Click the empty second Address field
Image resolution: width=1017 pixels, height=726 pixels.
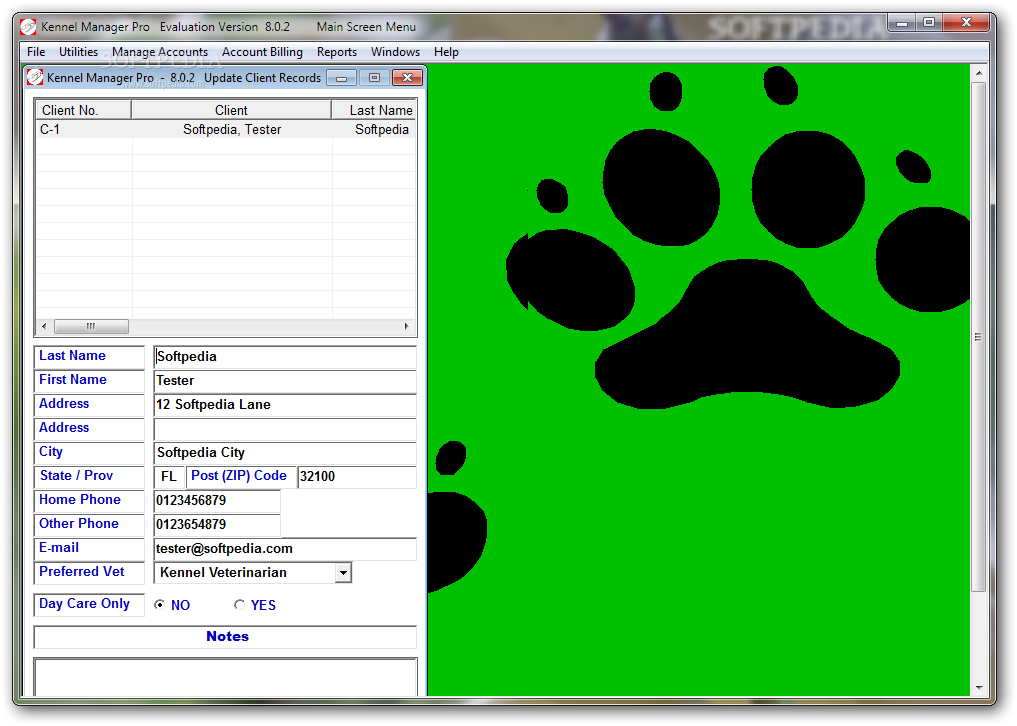pyautogui.click(x=285, y=429)
